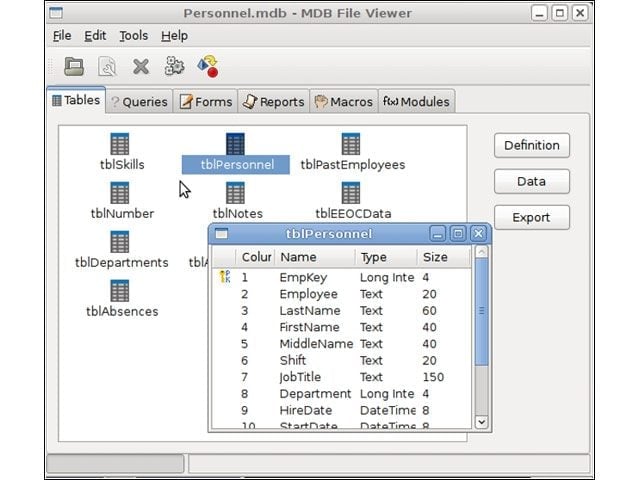Open the Edit menu
The image size is (640, 480).
[95, 36]
